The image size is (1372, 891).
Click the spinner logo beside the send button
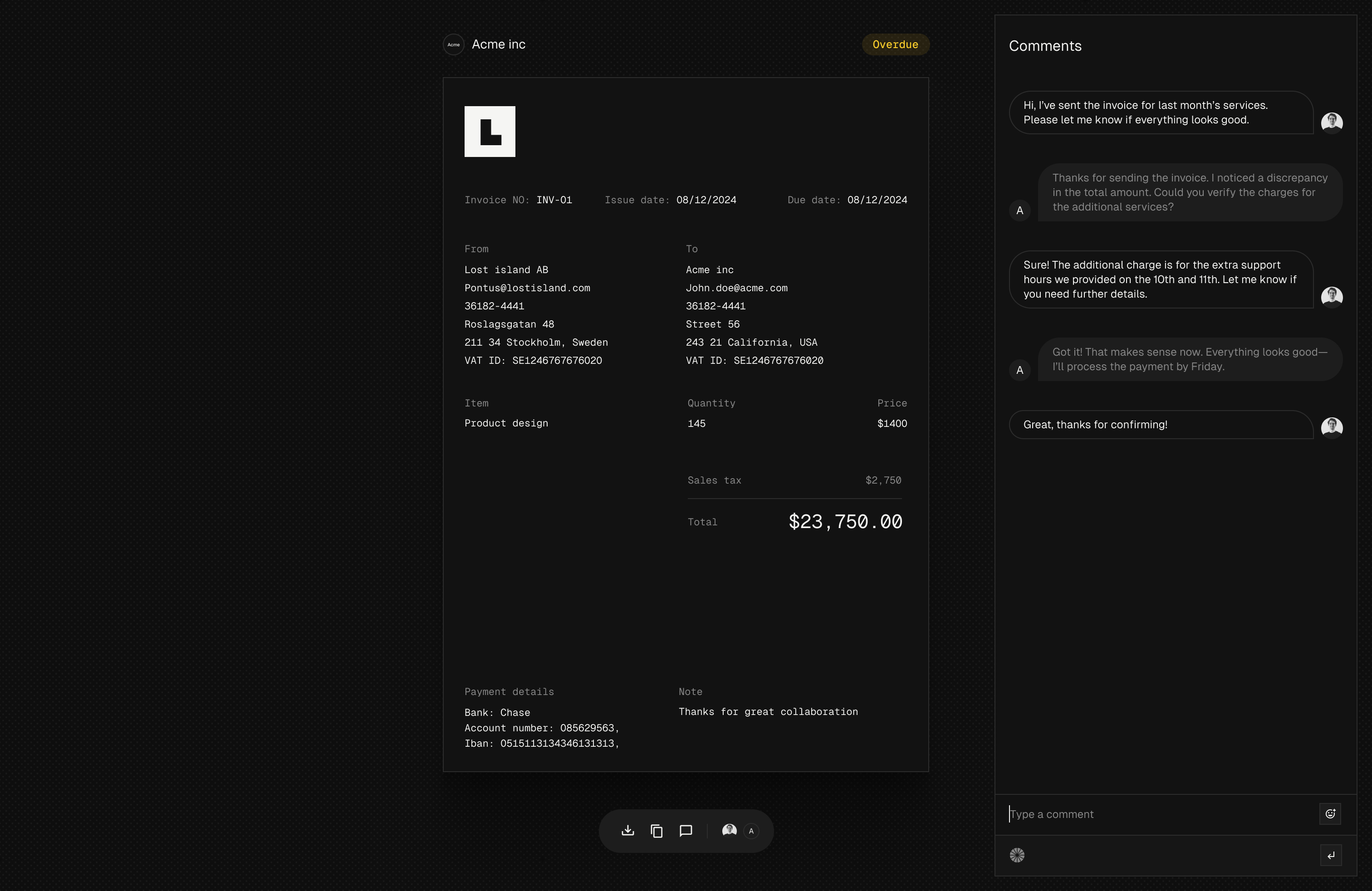coord(1018,855)
